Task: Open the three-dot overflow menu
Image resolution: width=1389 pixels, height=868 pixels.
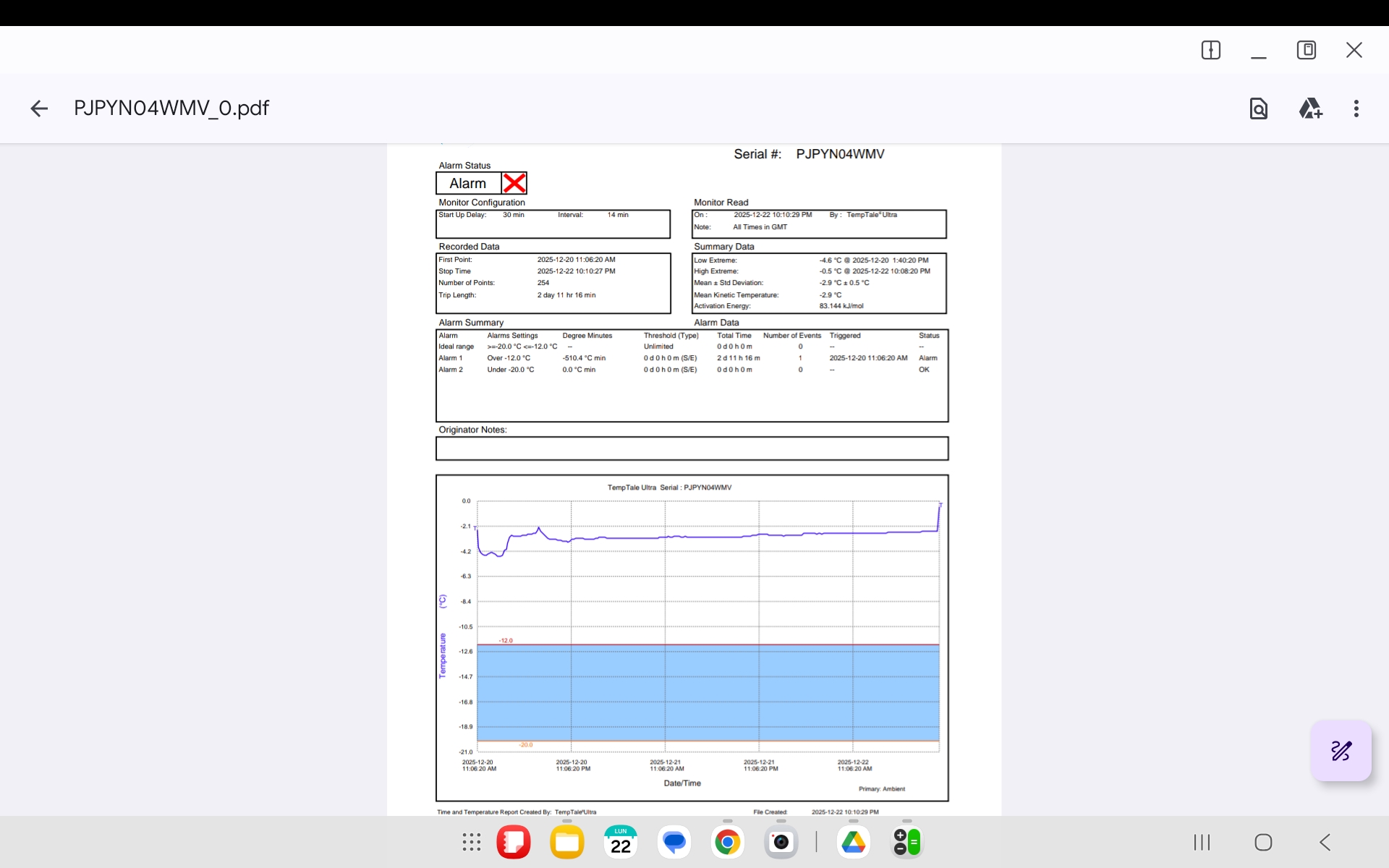Action: pos(1356,109)
